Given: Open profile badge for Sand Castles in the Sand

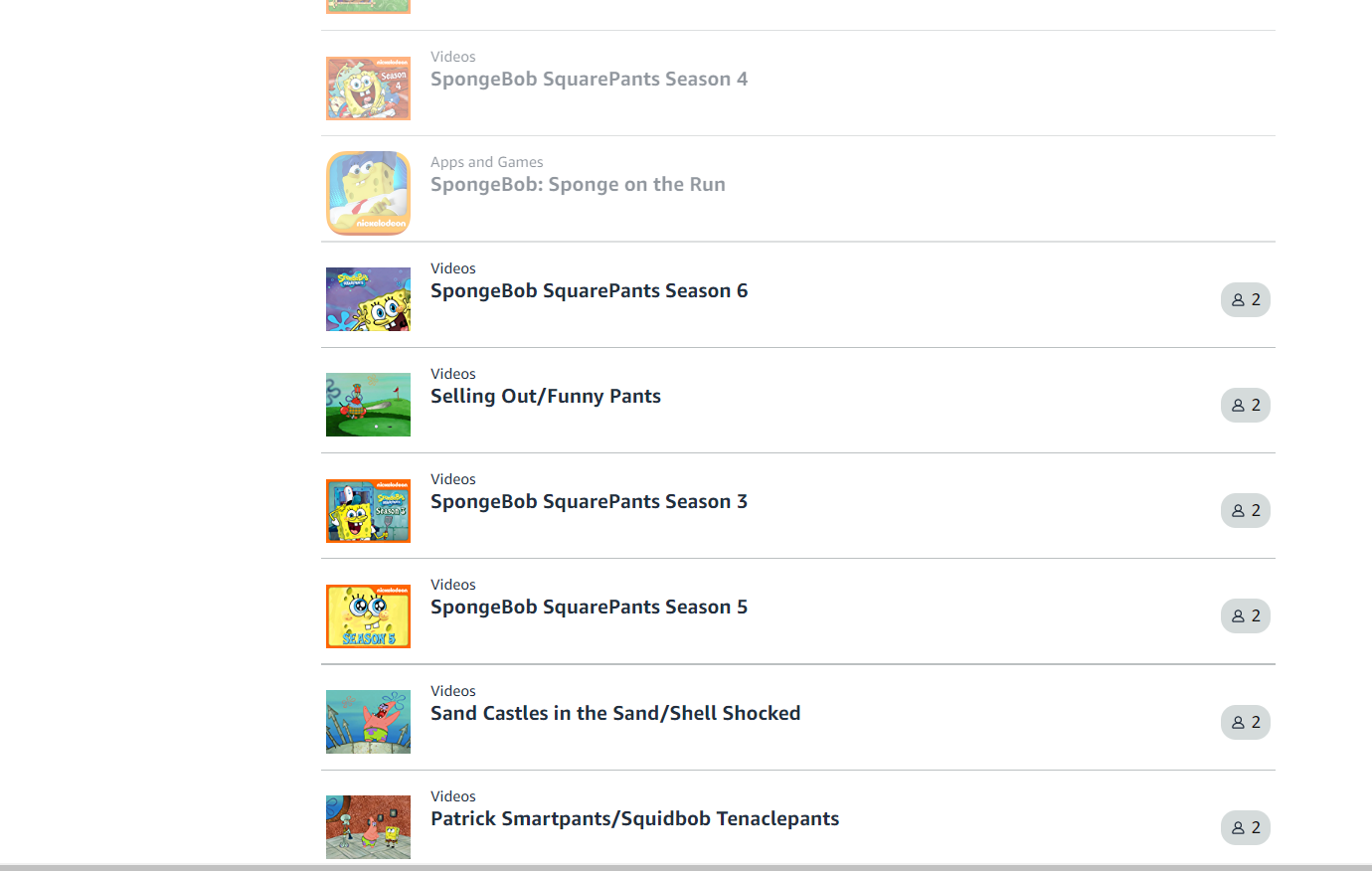Looking at the screenshot, I should (1245, 723).
